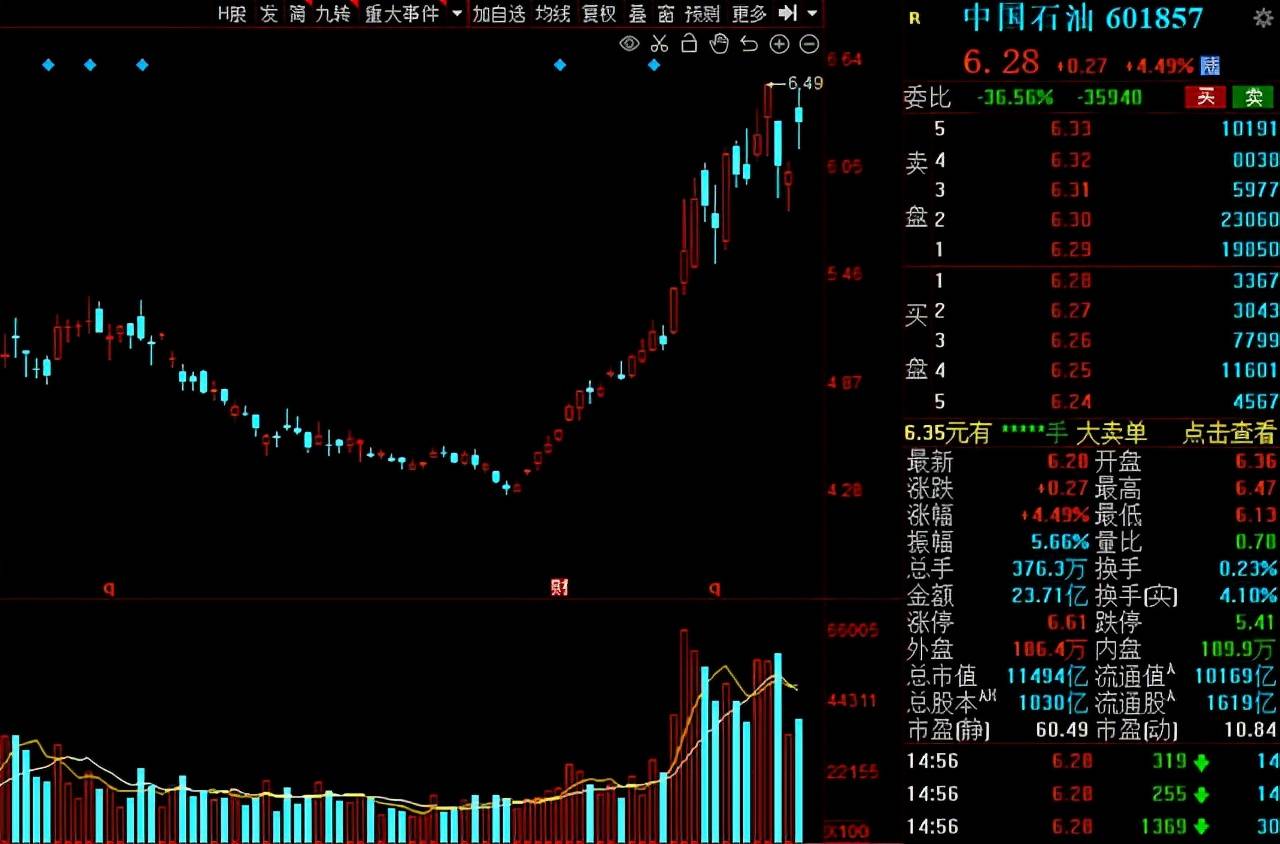The height and width of the screenshot is (844, 1280).
Task: Click stock name 中国石油 601857
Action: coord(1083,18)
